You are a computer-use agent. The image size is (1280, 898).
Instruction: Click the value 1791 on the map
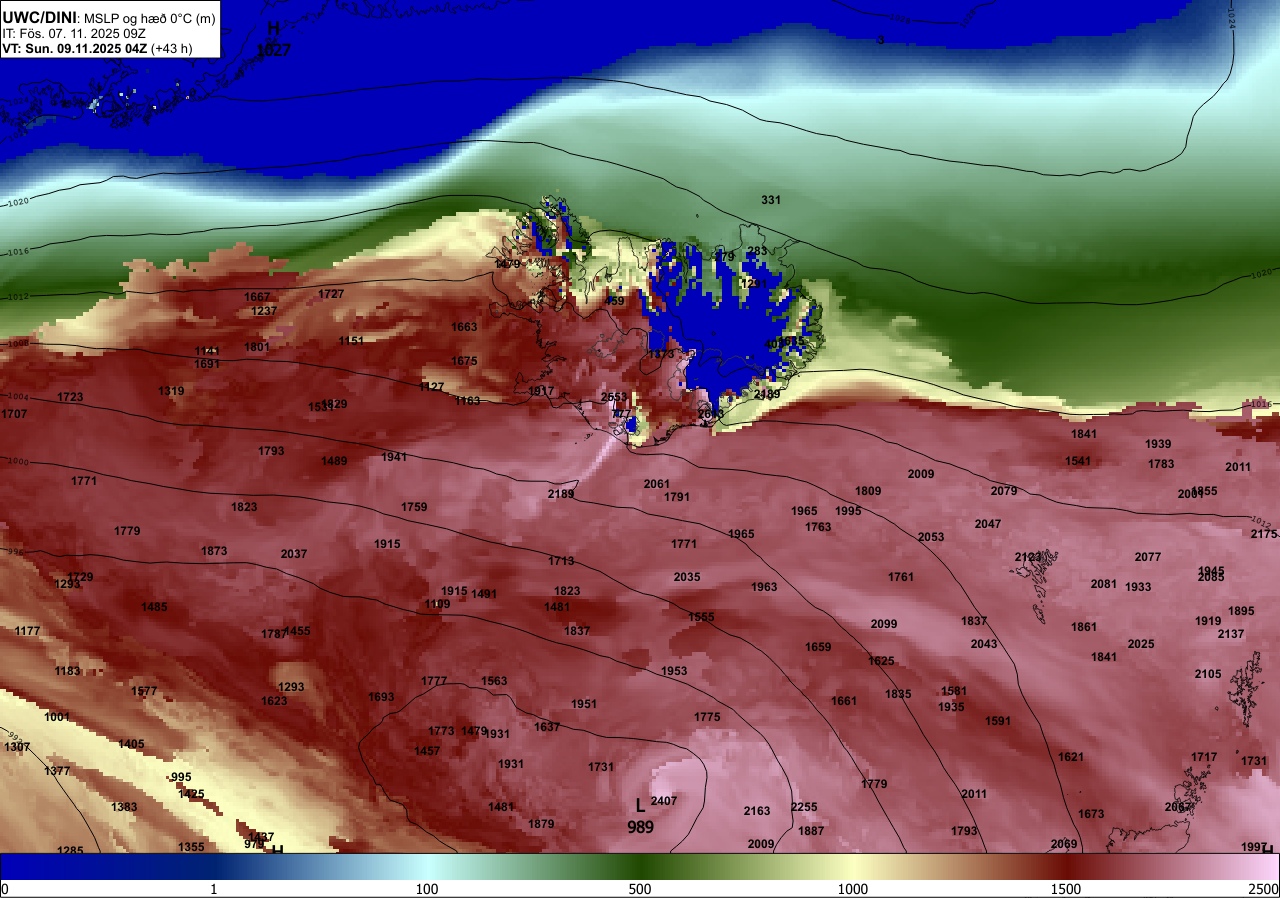point(677,497)
